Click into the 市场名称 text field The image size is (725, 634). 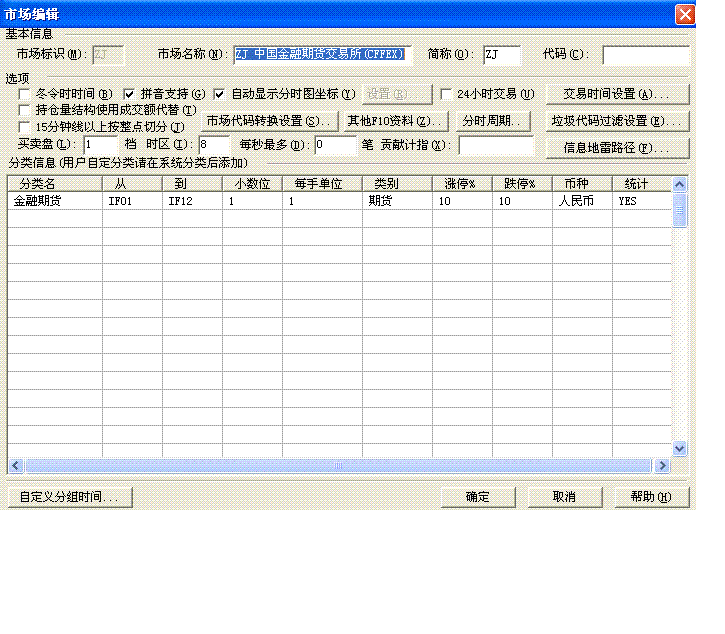pyautogui.click(x=322, y=55)
